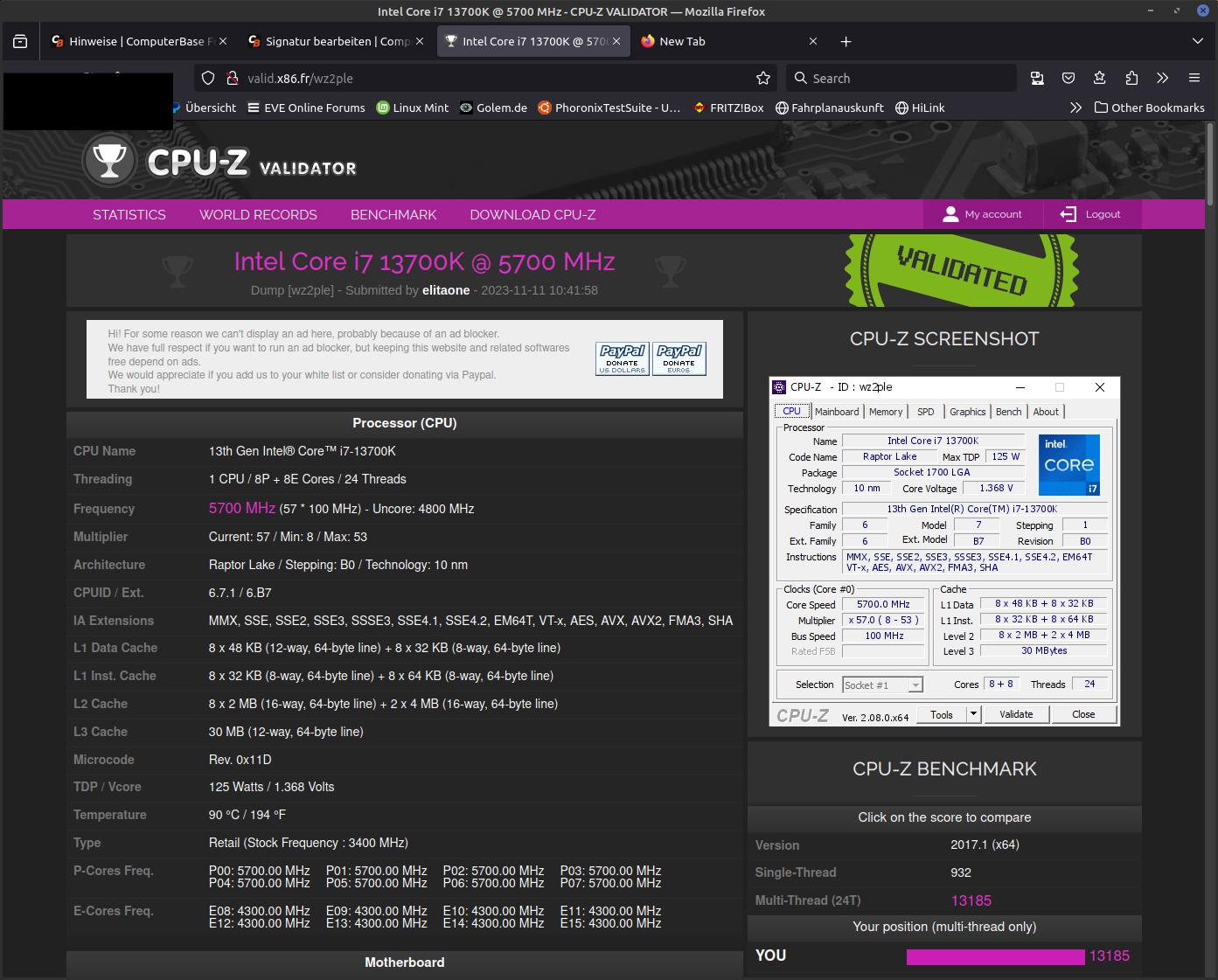Open EVE Online Forums bookmark
1218x980 pixels.
point(306,108)
